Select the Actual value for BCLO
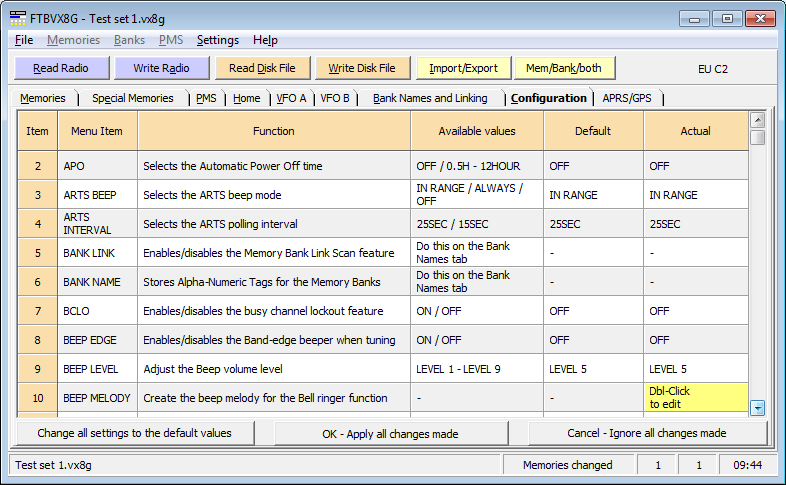This screenshot has height=485, width=786. 696,311
